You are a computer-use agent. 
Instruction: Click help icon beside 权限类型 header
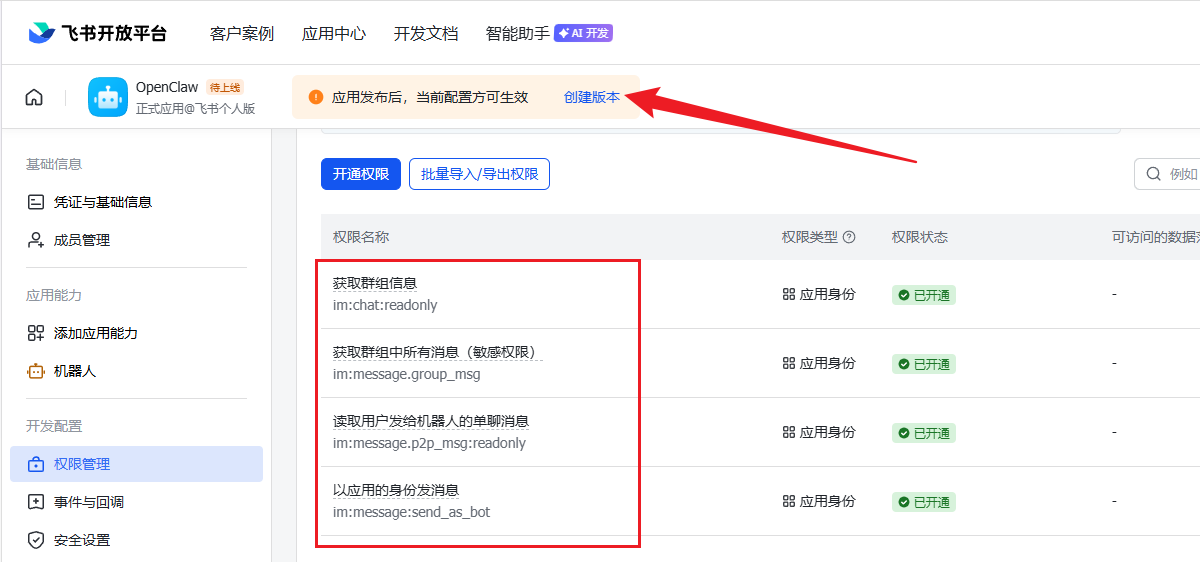[x=849, y=237]
